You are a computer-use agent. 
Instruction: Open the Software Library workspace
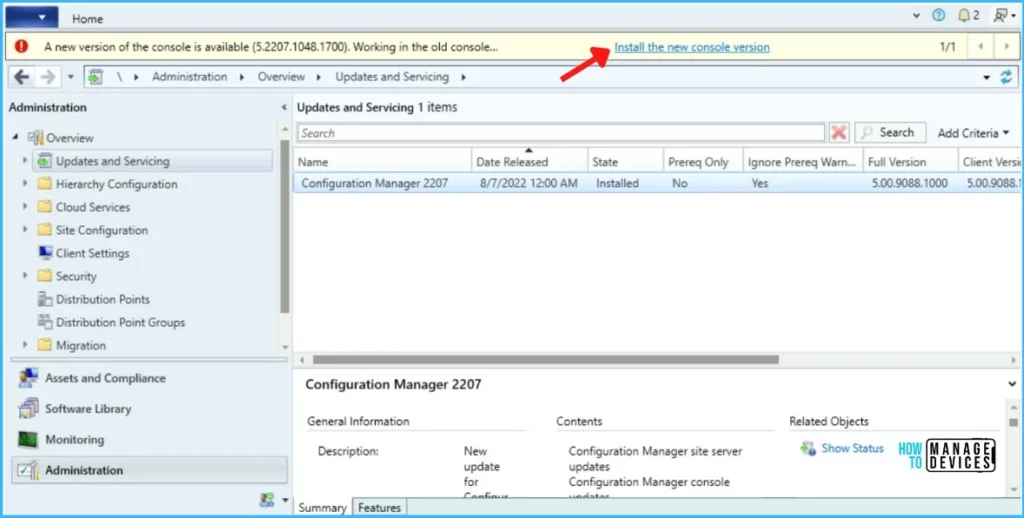[x=88, y=409]
